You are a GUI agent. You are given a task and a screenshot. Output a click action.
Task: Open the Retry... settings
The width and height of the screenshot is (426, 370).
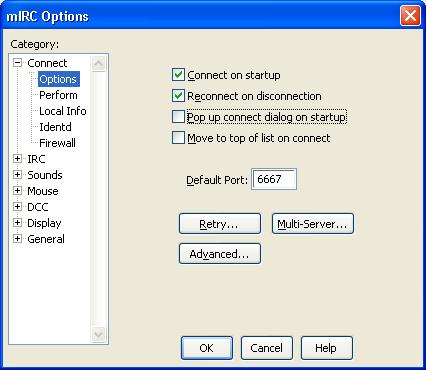pyautogui.click(x=220, y=224)
